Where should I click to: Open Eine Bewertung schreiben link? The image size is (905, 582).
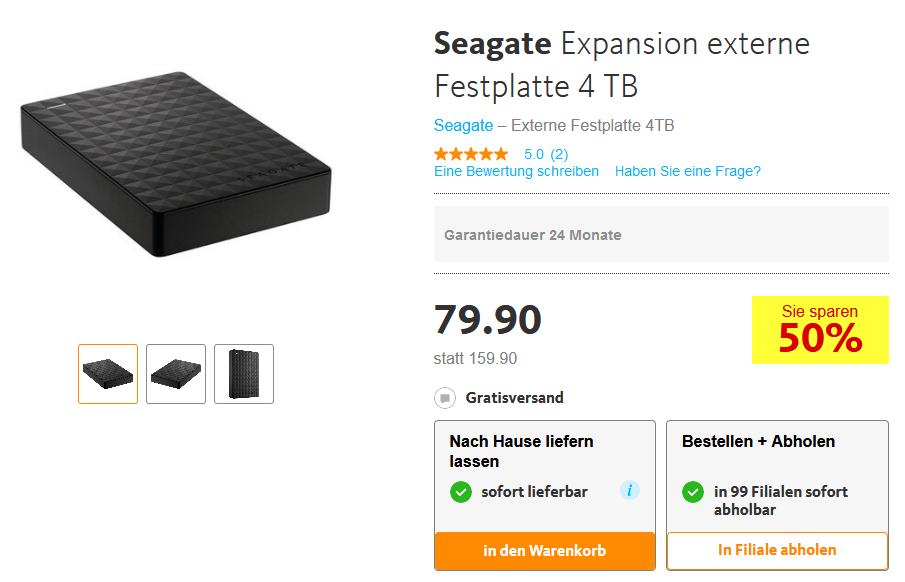517,171
